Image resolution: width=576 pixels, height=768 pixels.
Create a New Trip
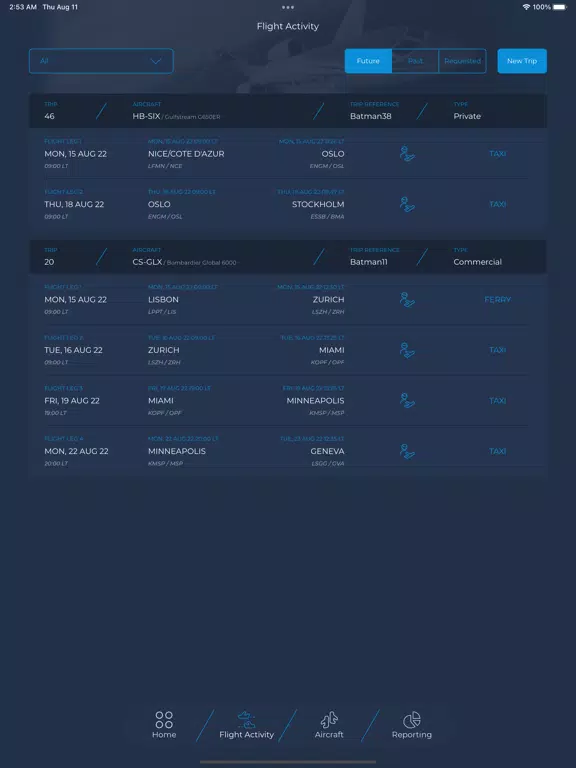(522, 61)
